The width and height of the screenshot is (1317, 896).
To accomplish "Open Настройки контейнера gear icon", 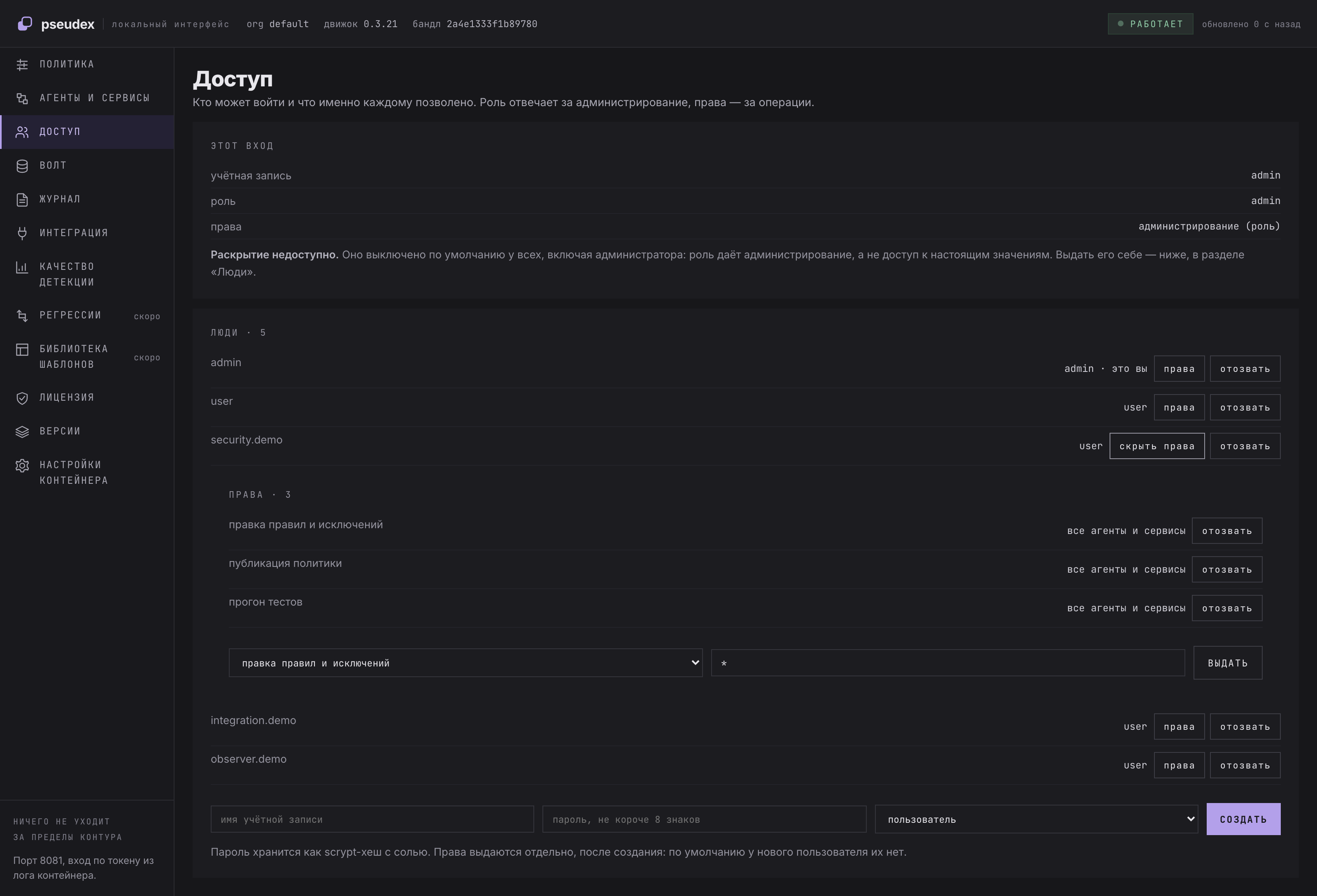I will pos(22,466).
